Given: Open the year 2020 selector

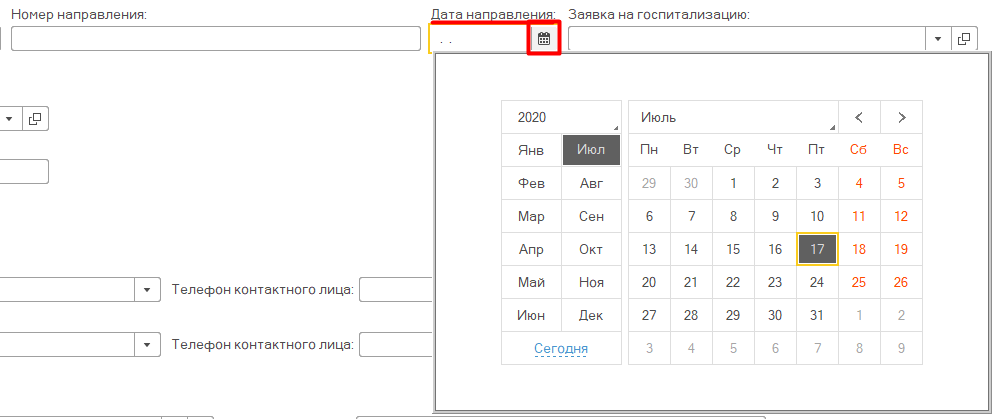Looking at the screenshot, I should (x=560, y=117).
